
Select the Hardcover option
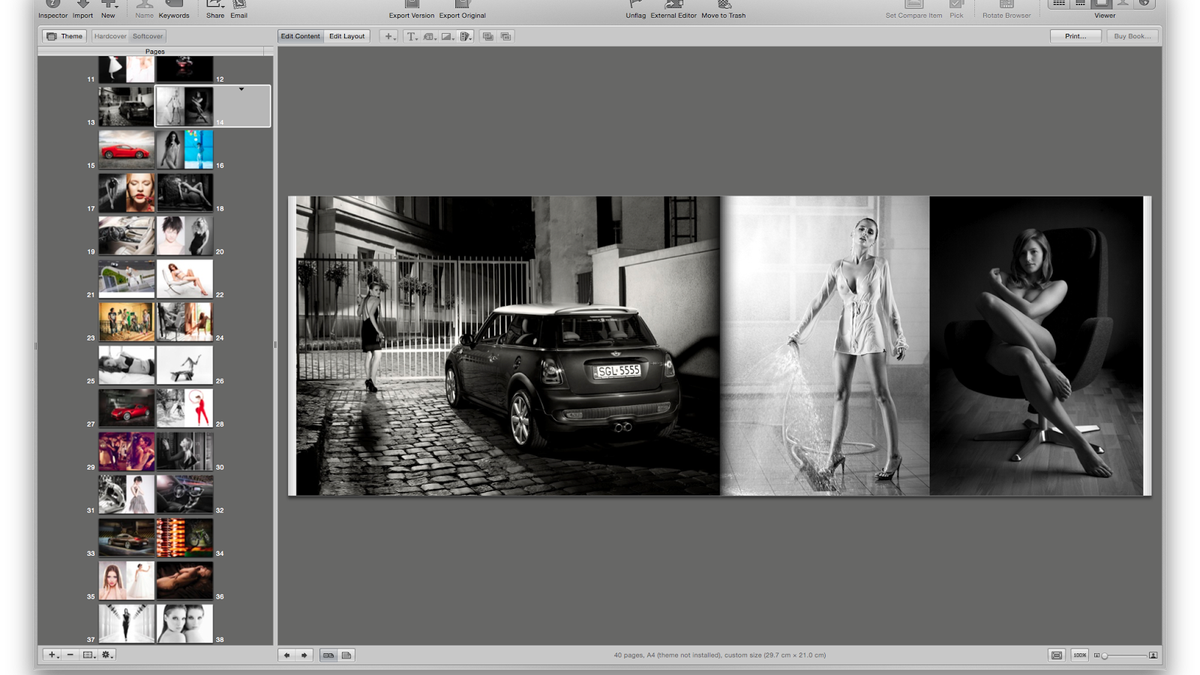(110, 36)
